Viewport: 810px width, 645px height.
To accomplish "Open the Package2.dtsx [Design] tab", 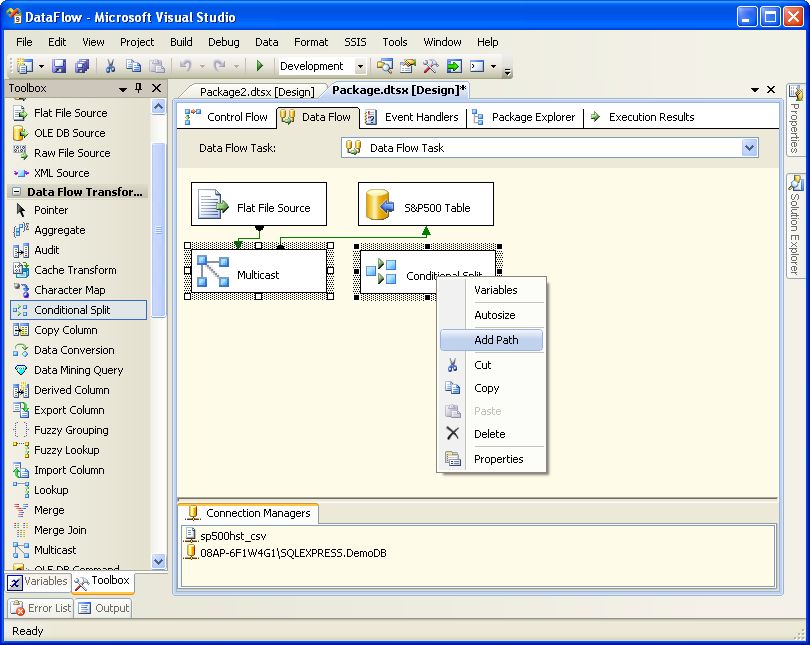I will [256, 91].
